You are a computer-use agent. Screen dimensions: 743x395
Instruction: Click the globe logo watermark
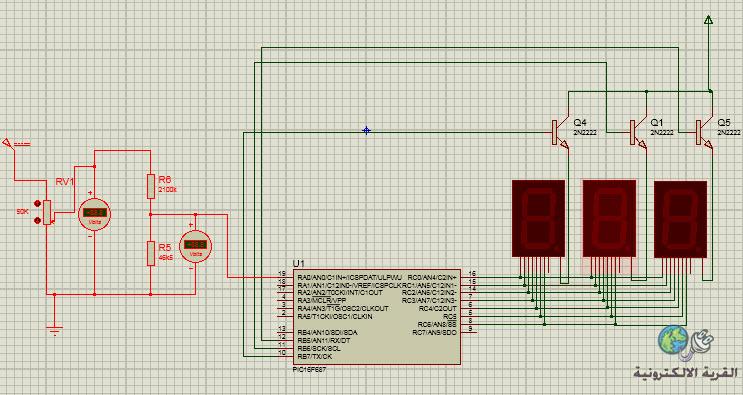(673, 340)
